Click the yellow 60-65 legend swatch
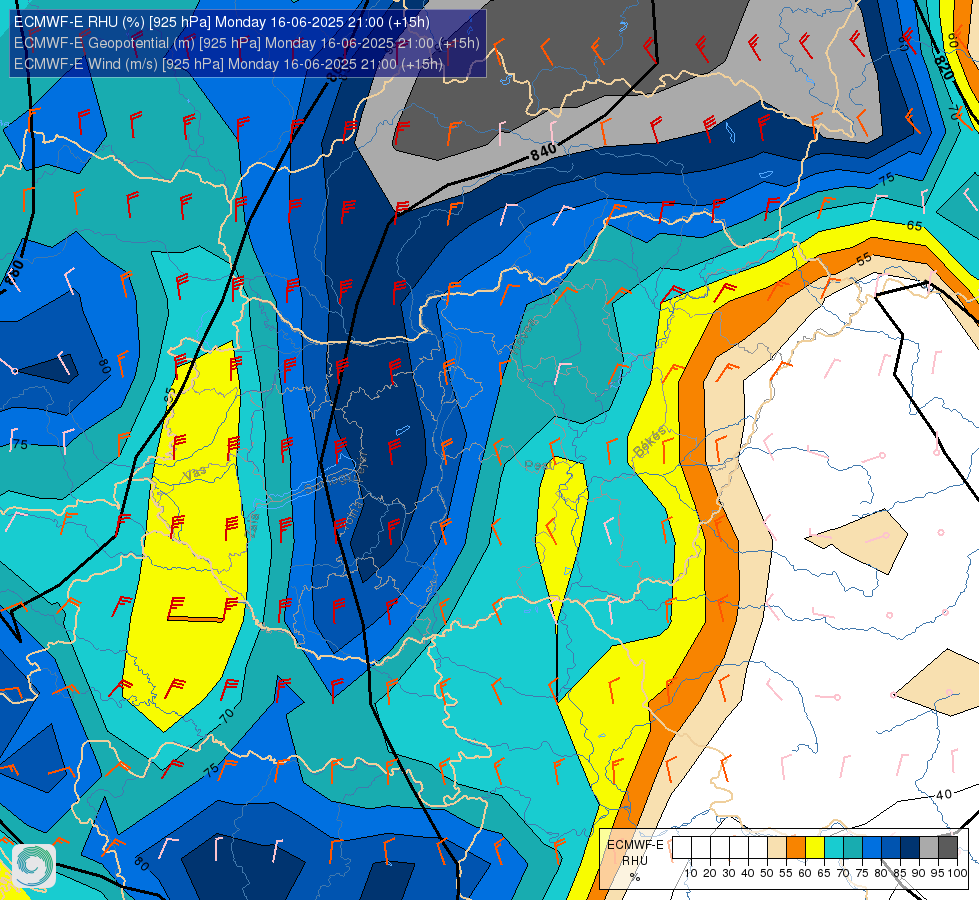Image resolution: width=979 pixels, height=900 pixels. tap(815, 848)
